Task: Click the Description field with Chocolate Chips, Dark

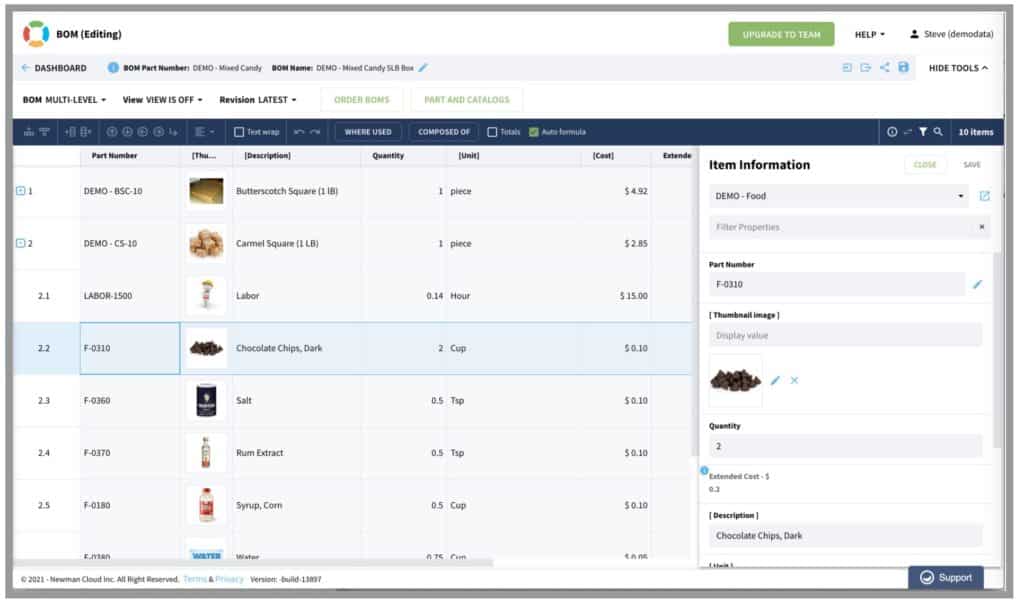Action: tap(845, 536)
